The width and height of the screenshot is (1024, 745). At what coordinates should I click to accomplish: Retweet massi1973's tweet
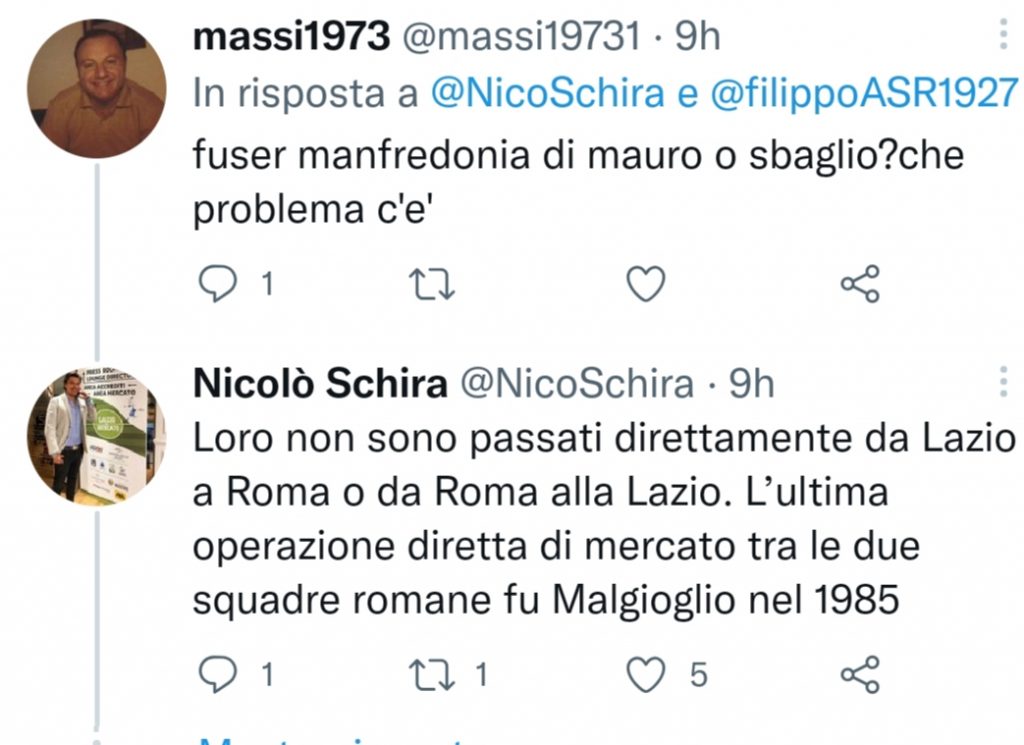430,283
